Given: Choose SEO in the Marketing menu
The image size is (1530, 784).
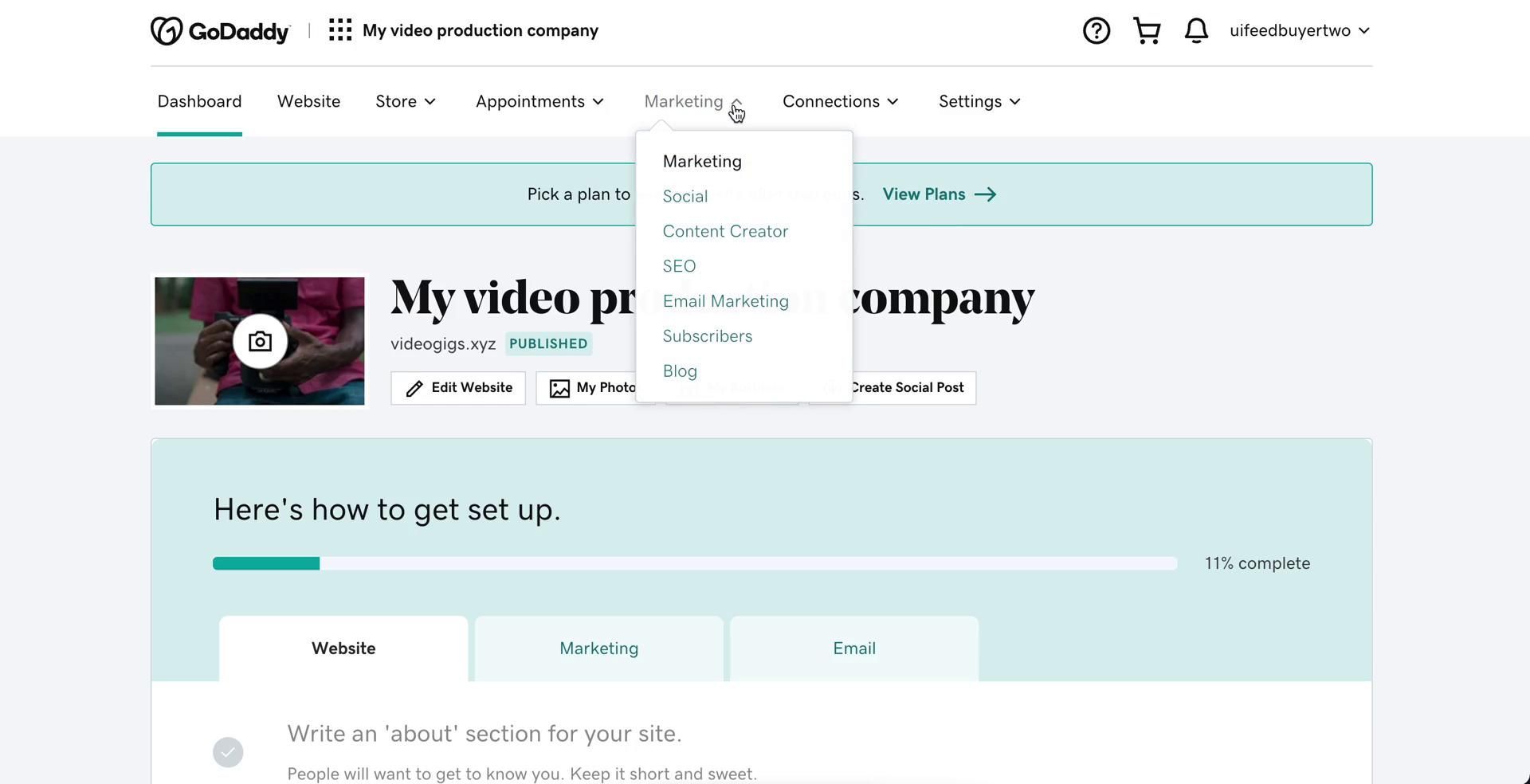Looking at the screenshot, I should [679, 266].
